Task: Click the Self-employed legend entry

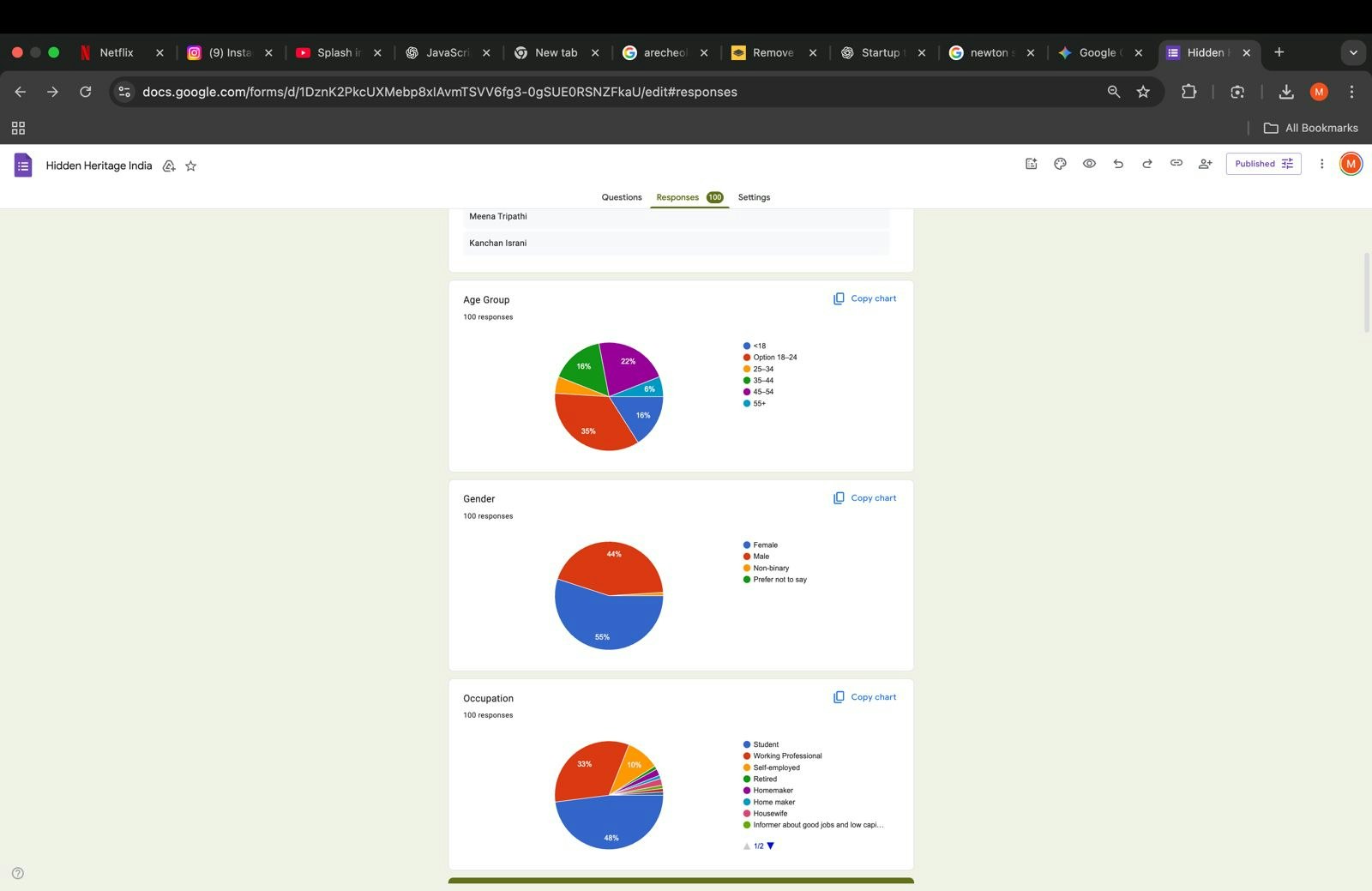Action: coord(772,768)
